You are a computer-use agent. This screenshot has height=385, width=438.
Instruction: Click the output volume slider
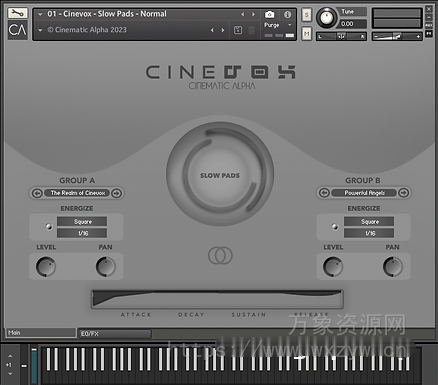pos(397,36)
